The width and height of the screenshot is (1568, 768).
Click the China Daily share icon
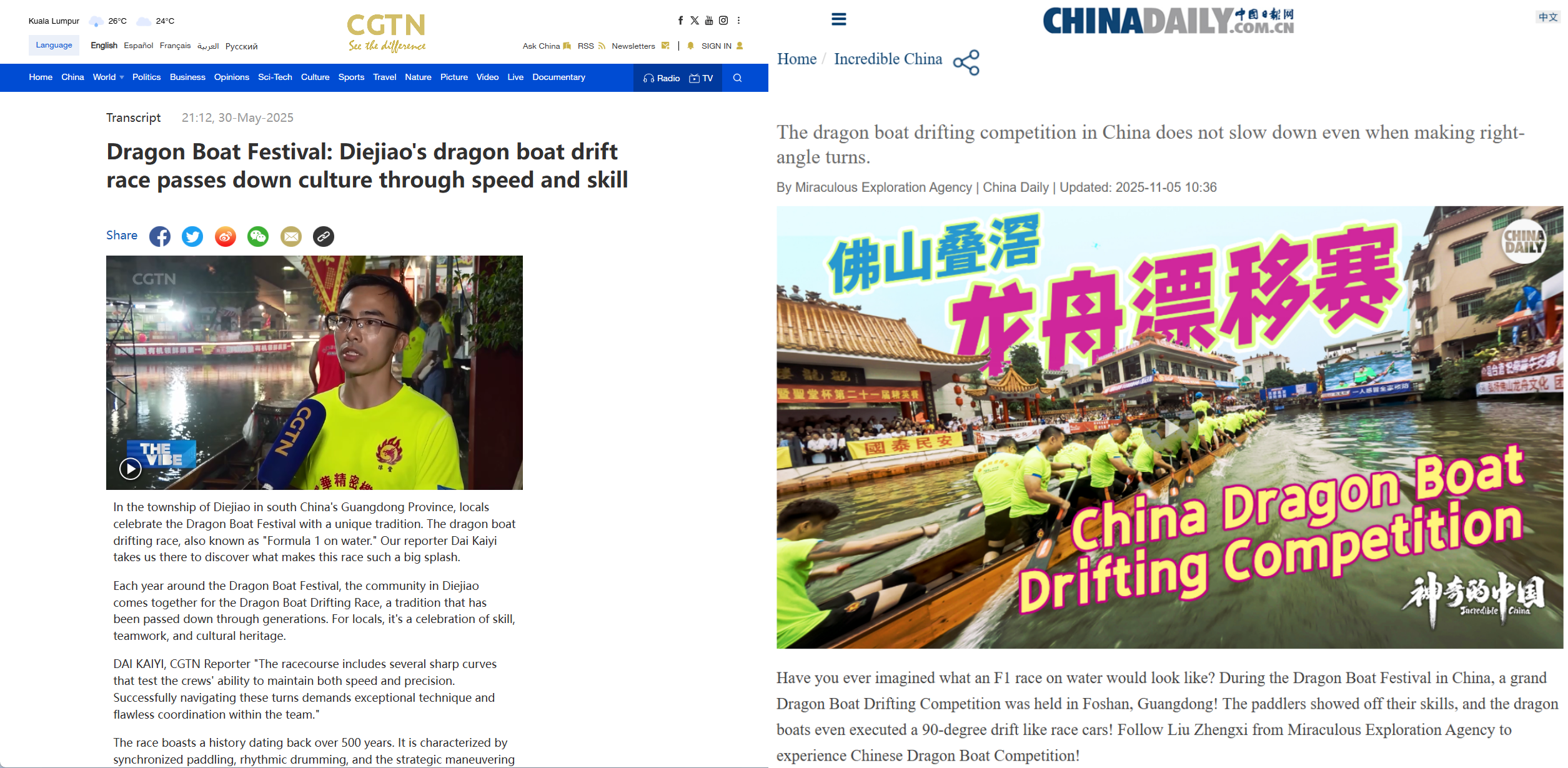[x=966, y=62]
